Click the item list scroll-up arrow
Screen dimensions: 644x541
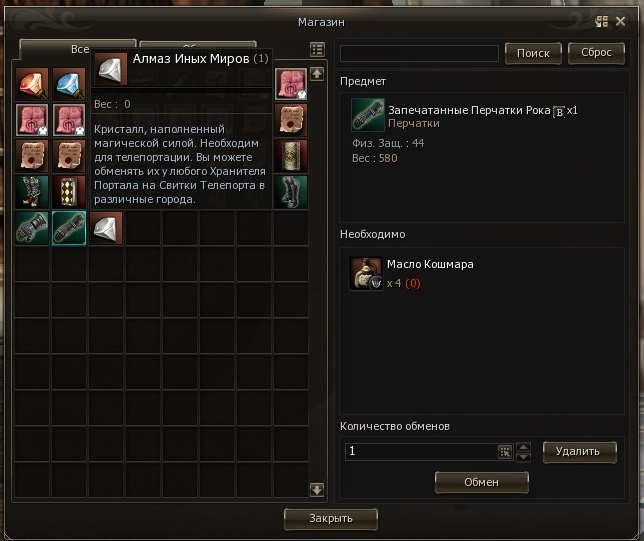pos(317,74)
